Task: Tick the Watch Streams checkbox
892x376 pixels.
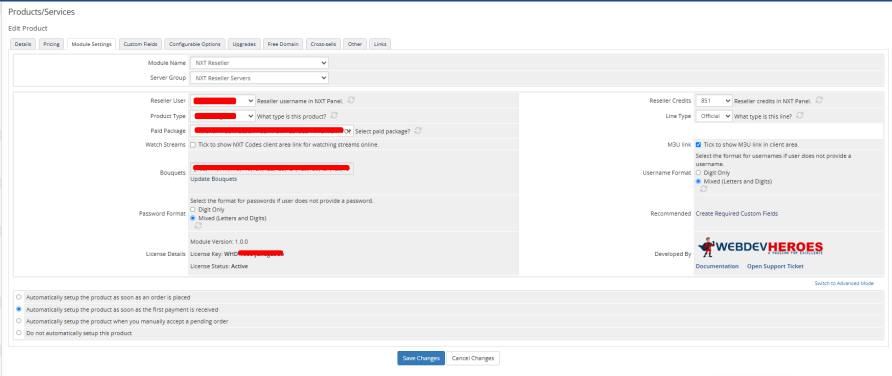Action: tap(193, 144)
